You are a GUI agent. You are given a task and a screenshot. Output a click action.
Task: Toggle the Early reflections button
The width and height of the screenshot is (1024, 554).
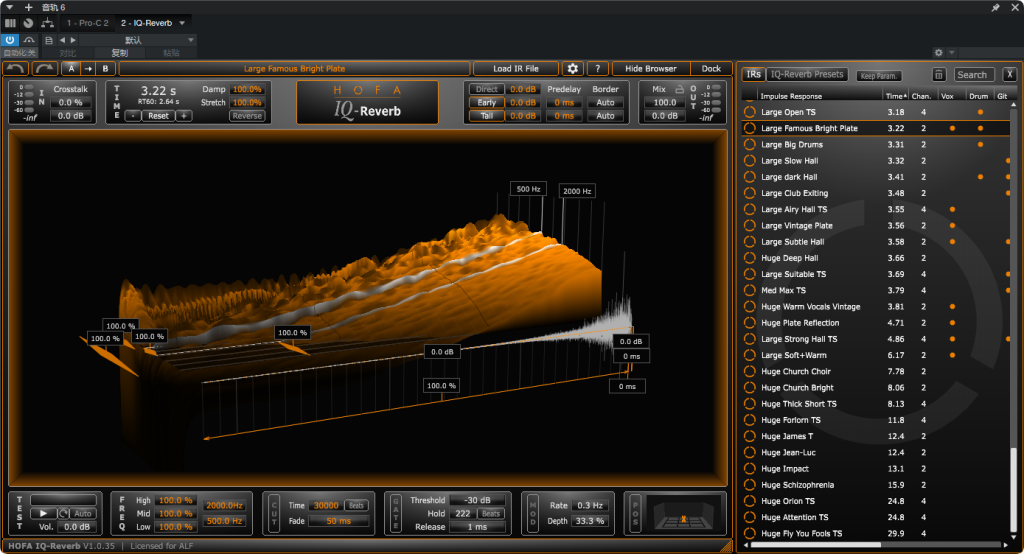pos(487,103)
